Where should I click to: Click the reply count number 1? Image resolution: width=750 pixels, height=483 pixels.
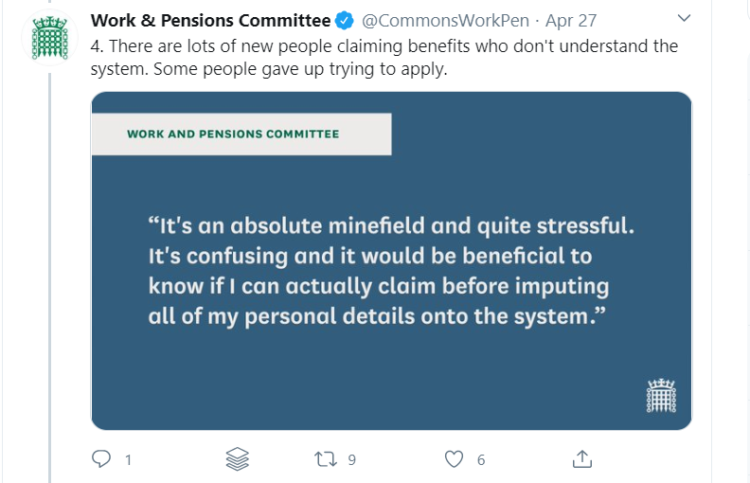[x=128, y=460]
